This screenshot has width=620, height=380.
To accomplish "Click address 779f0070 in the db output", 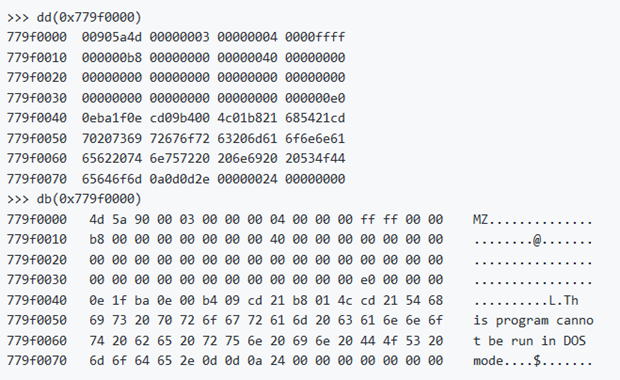I will (37, 361).
